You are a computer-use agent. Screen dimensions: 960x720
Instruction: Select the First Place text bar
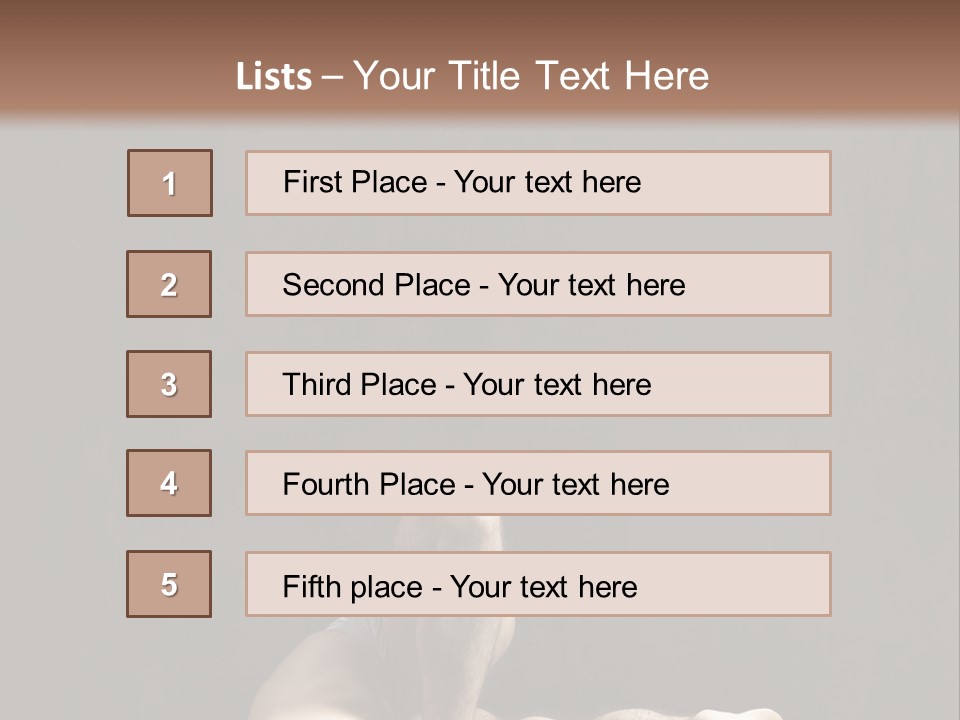(x=538, y=183)
